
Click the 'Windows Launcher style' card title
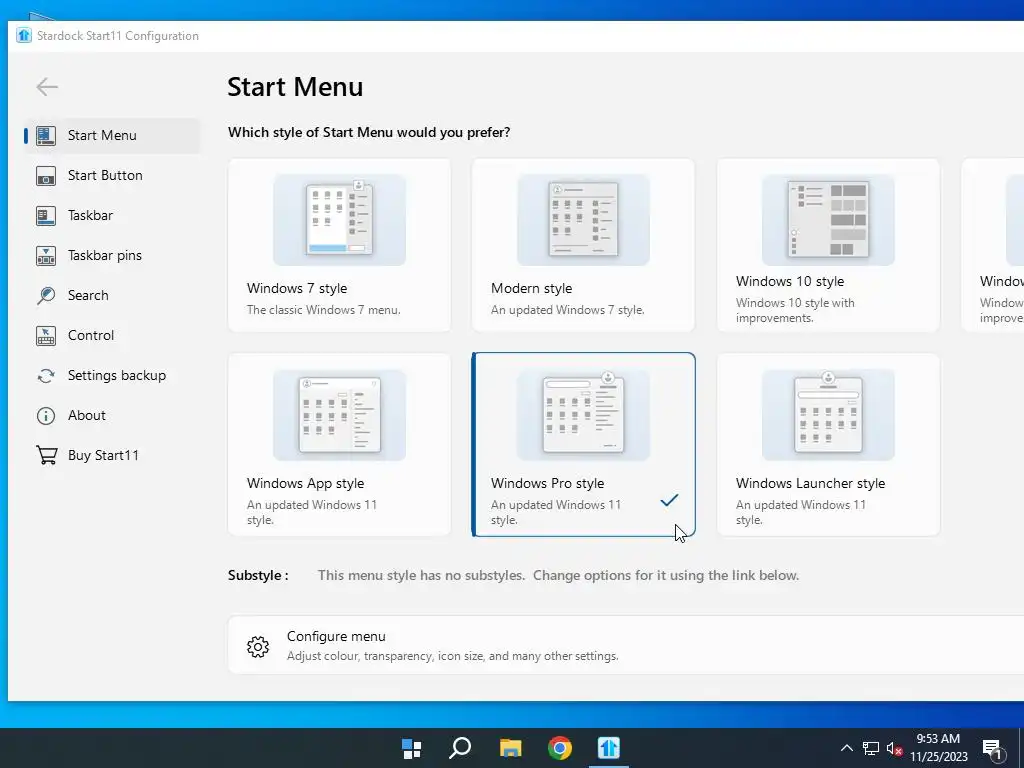point(810,483)
